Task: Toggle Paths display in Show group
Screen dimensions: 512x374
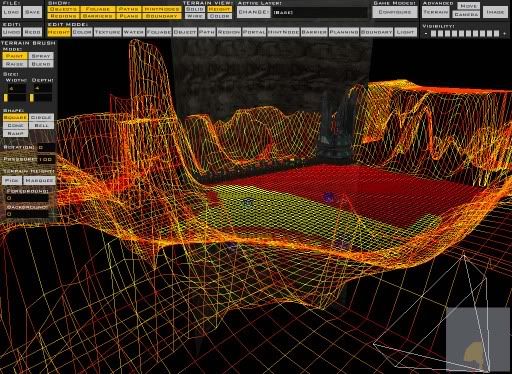Action: (x=129, y=9)
